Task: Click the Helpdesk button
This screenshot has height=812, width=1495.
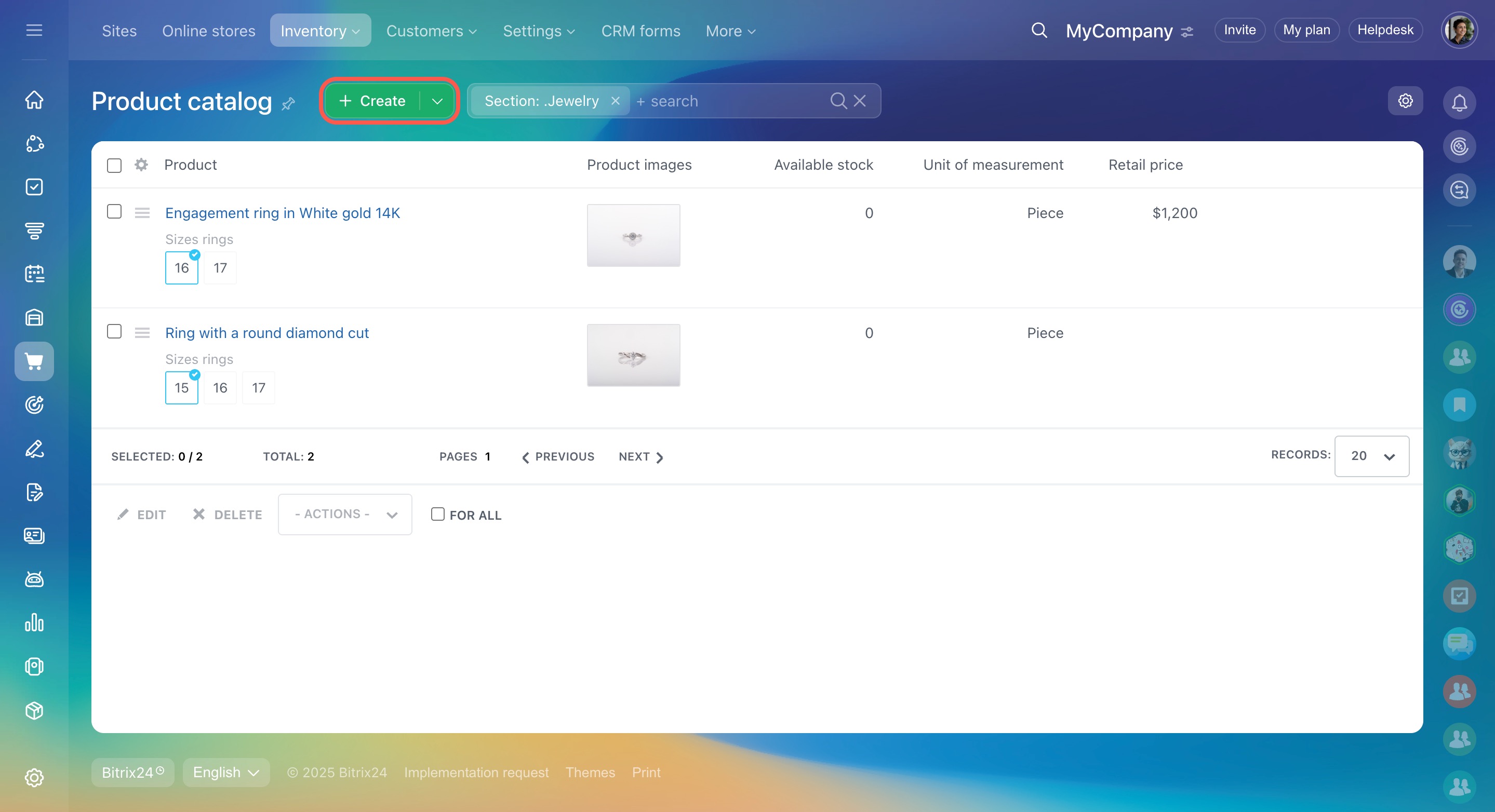Action: (1385, 30)
